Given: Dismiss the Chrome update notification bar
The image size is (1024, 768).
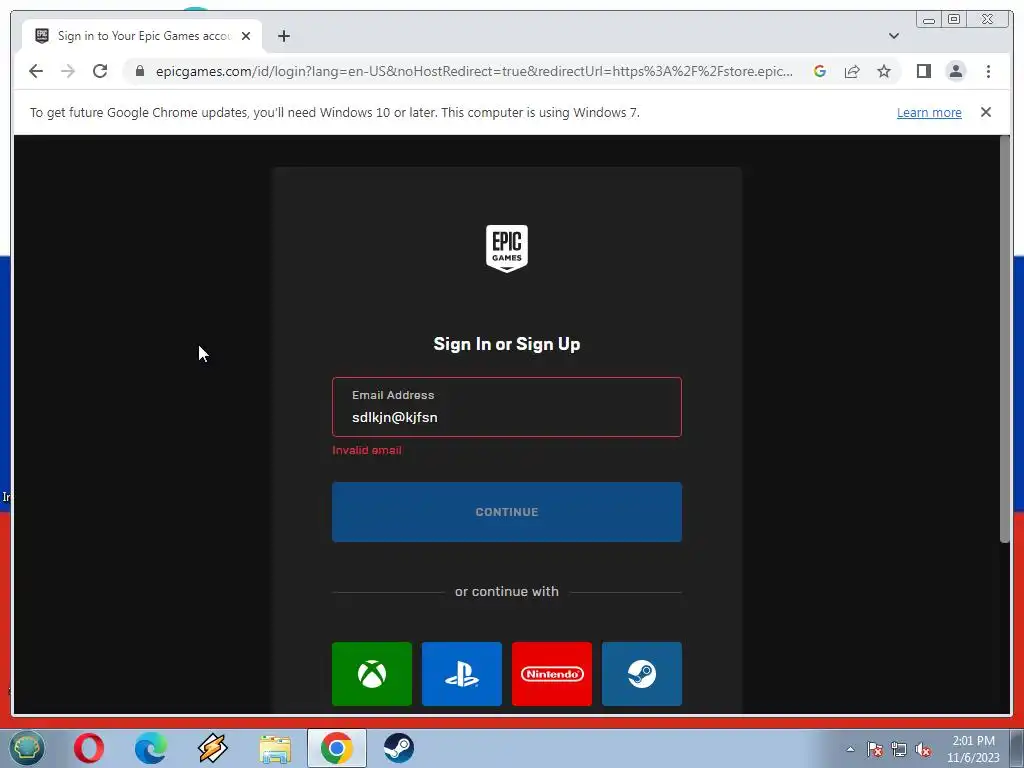Looking at the screenshot, I should coord(986,112).
